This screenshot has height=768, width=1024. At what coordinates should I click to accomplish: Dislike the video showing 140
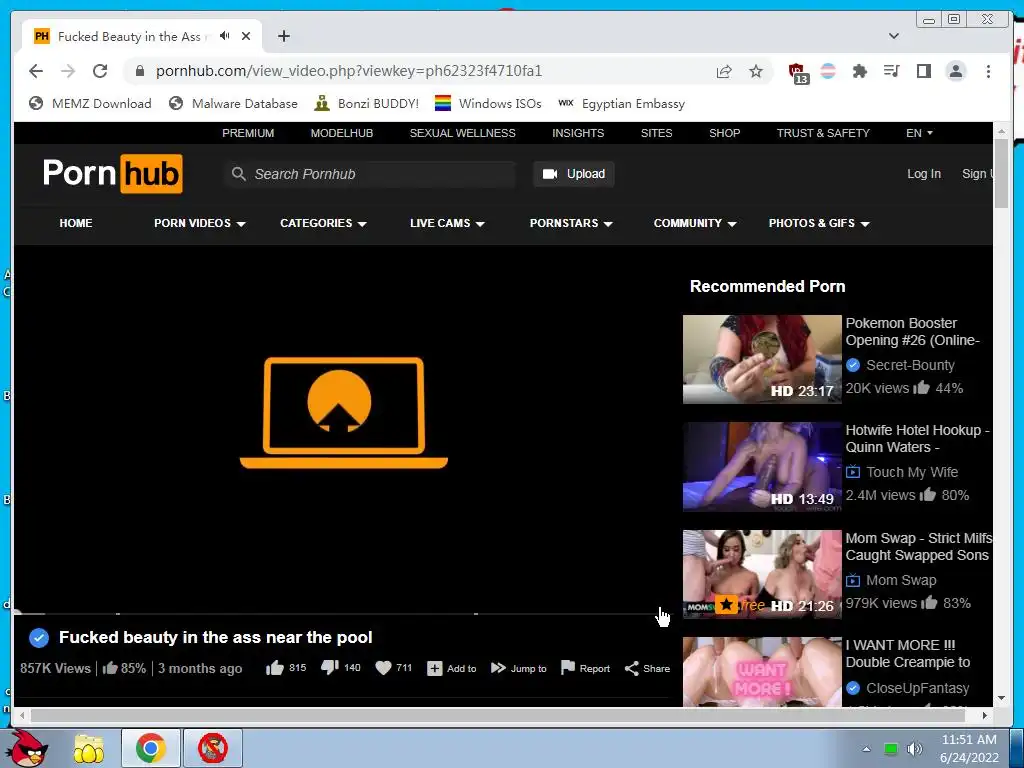coord(329,667)
